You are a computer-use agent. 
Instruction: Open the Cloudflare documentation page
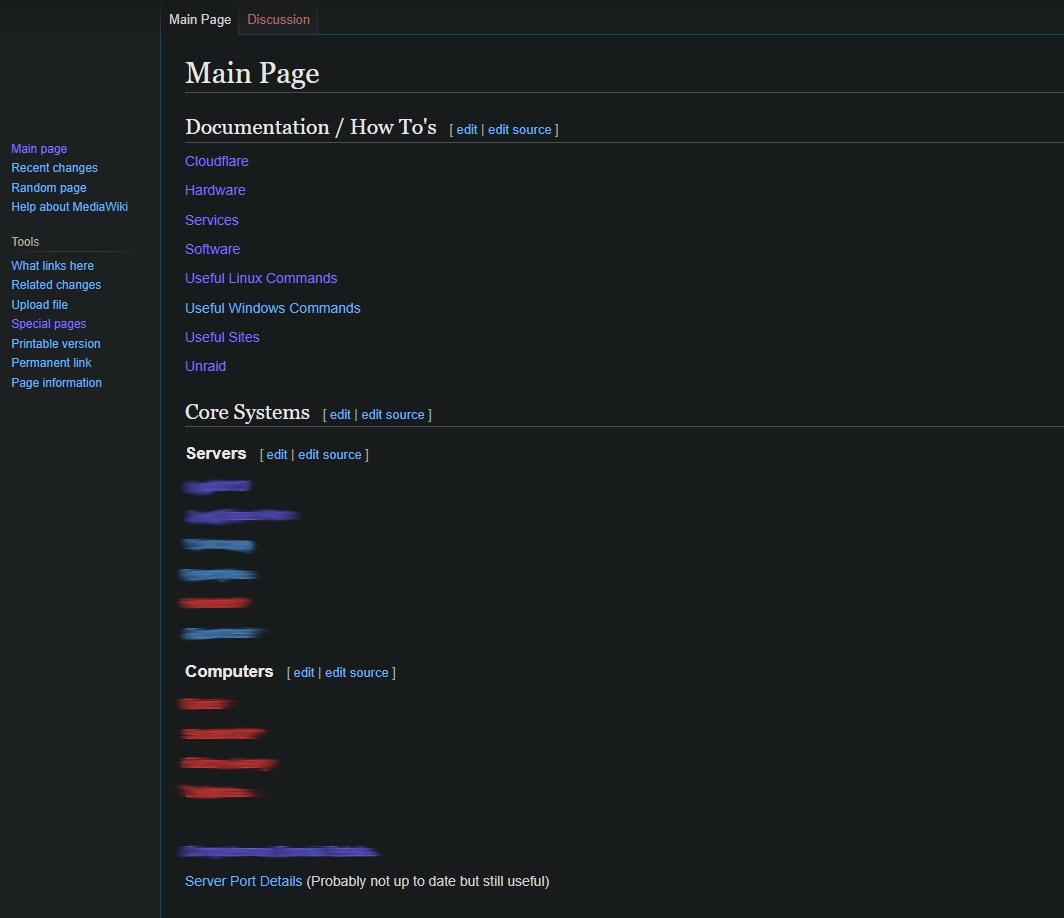tap(216, 161)
